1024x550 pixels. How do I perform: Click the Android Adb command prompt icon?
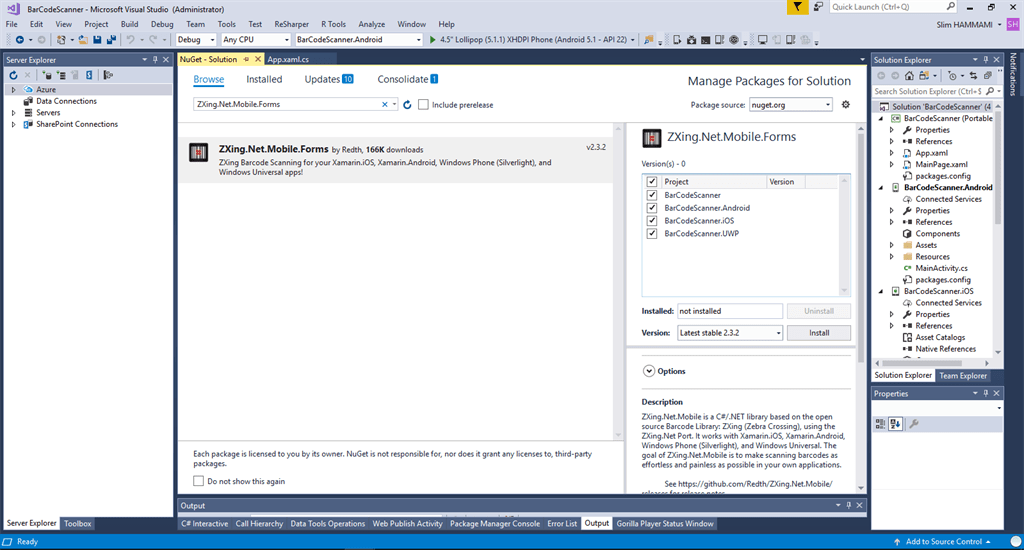click(705, 40)
